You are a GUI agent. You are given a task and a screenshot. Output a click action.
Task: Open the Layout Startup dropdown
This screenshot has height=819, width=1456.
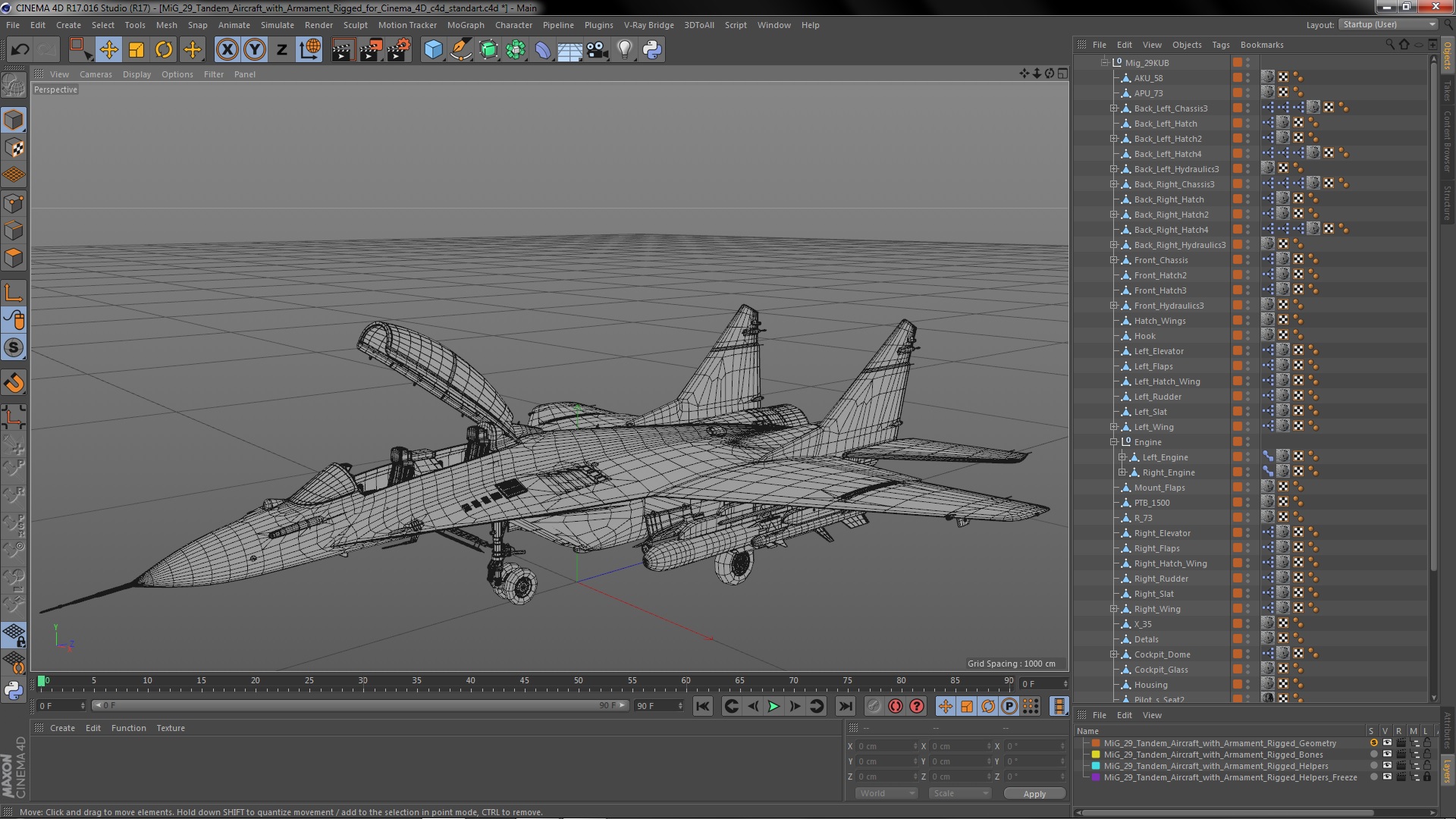pyautogui.click(x=1388, y=24)
